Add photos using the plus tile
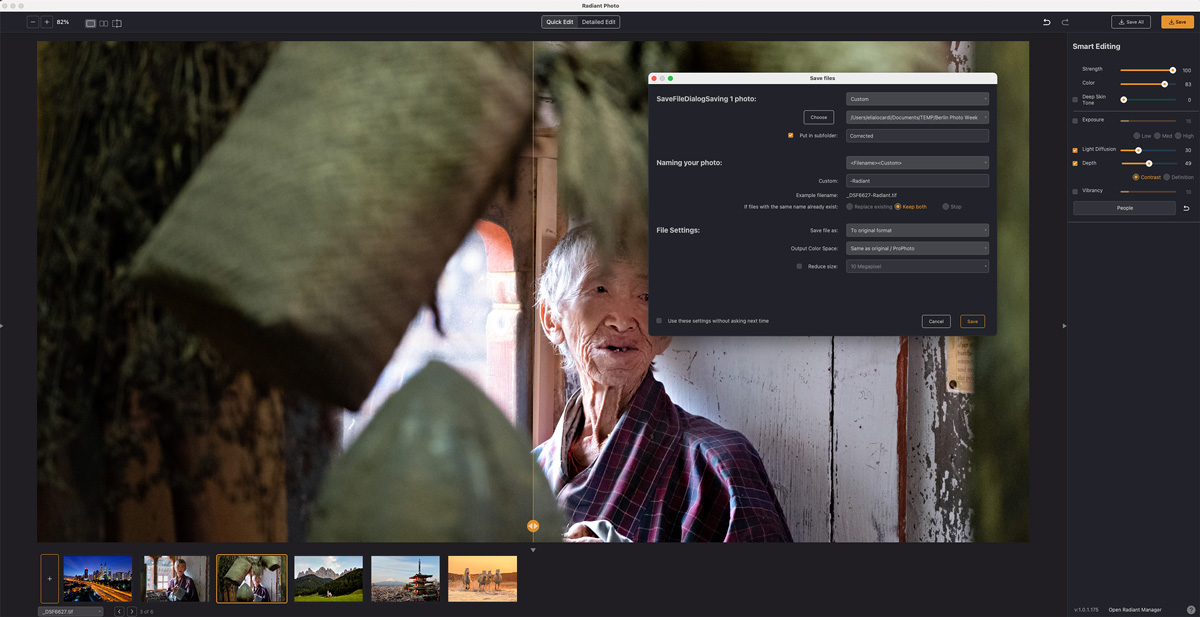The width and height of the screenshot is (1200, 617). point(49,578)
